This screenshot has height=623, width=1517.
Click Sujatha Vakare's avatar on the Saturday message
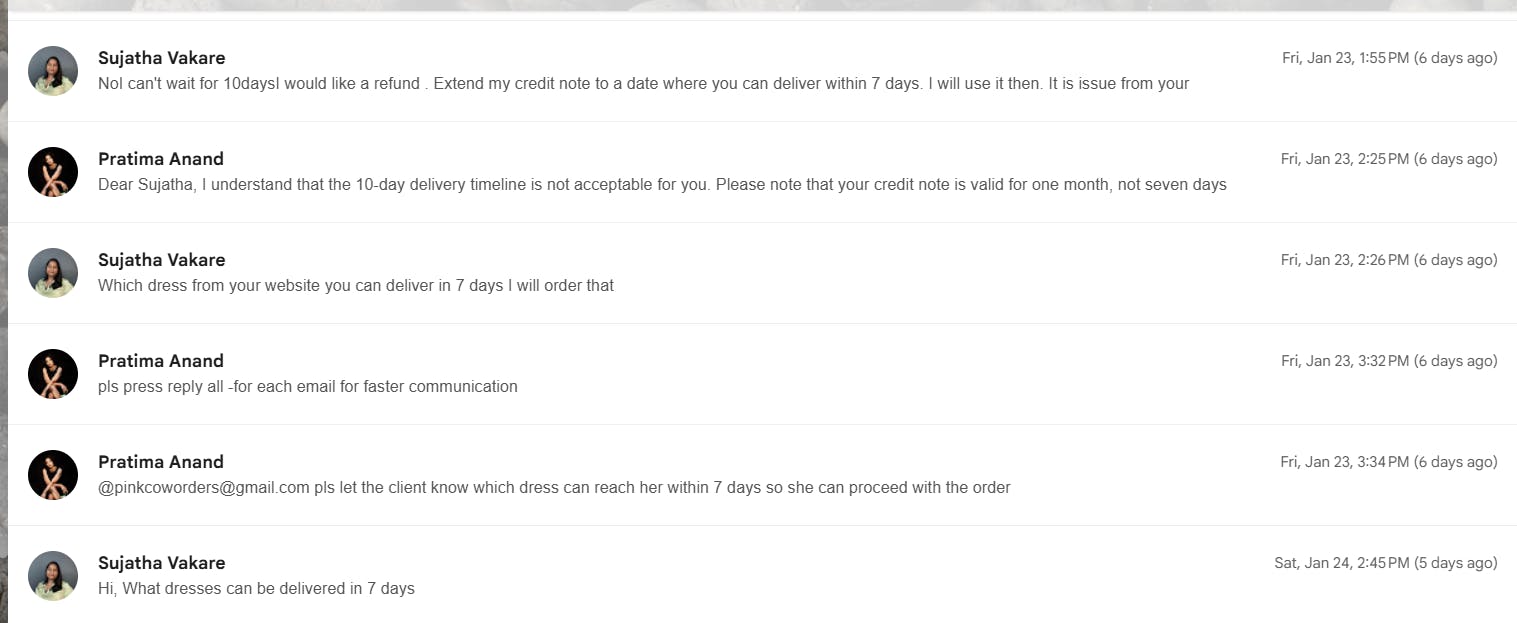pyautogui.click(x=53, y=576)
